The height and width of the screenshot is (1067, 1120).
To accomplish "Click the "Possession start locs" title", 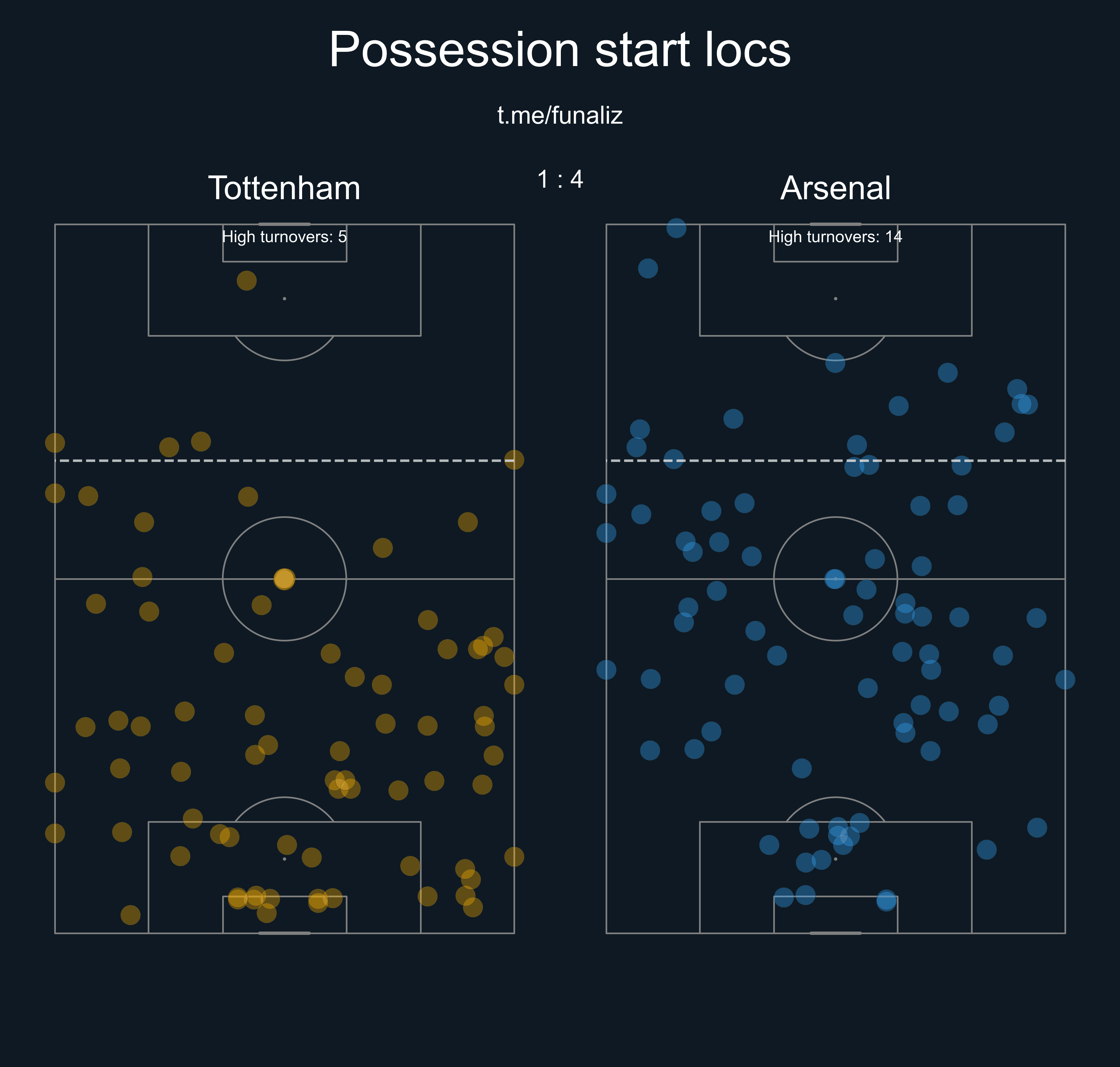I will [559, 50].
